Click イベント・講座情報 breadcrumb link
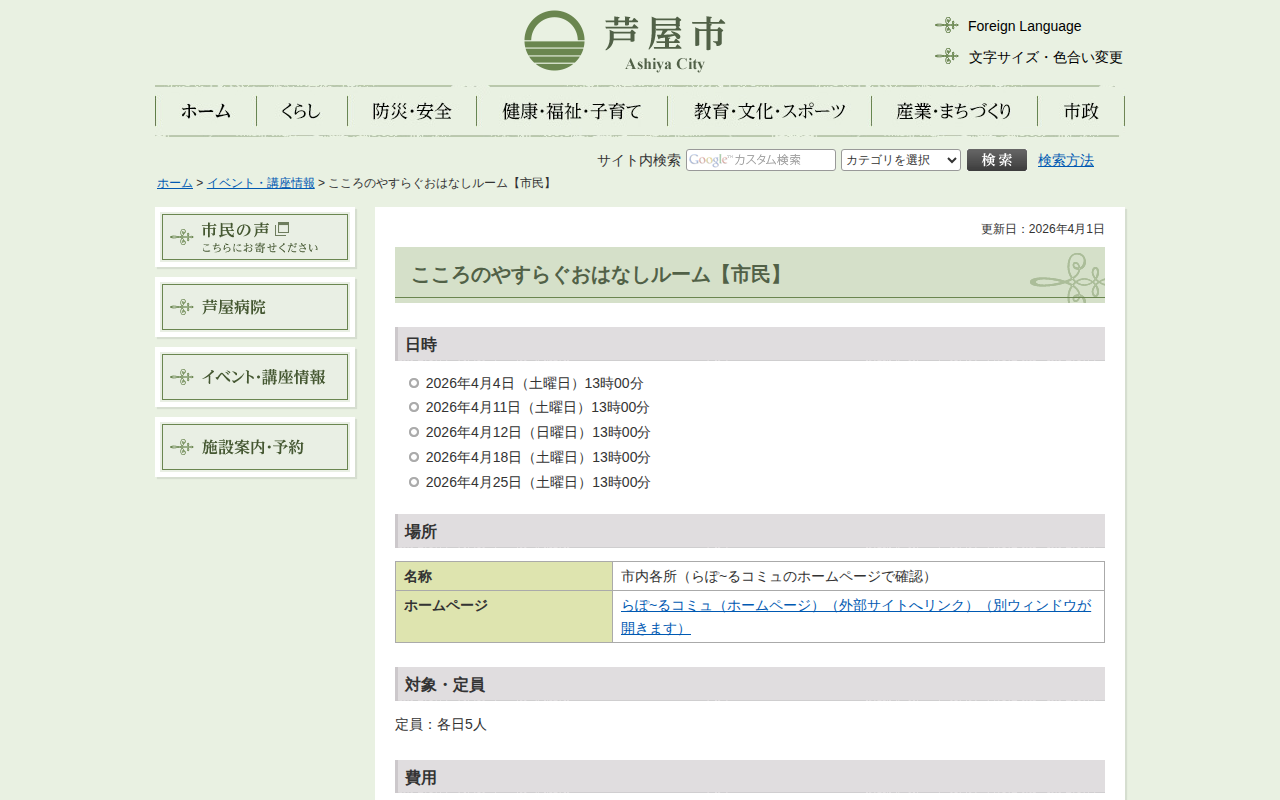 point(260,183)
